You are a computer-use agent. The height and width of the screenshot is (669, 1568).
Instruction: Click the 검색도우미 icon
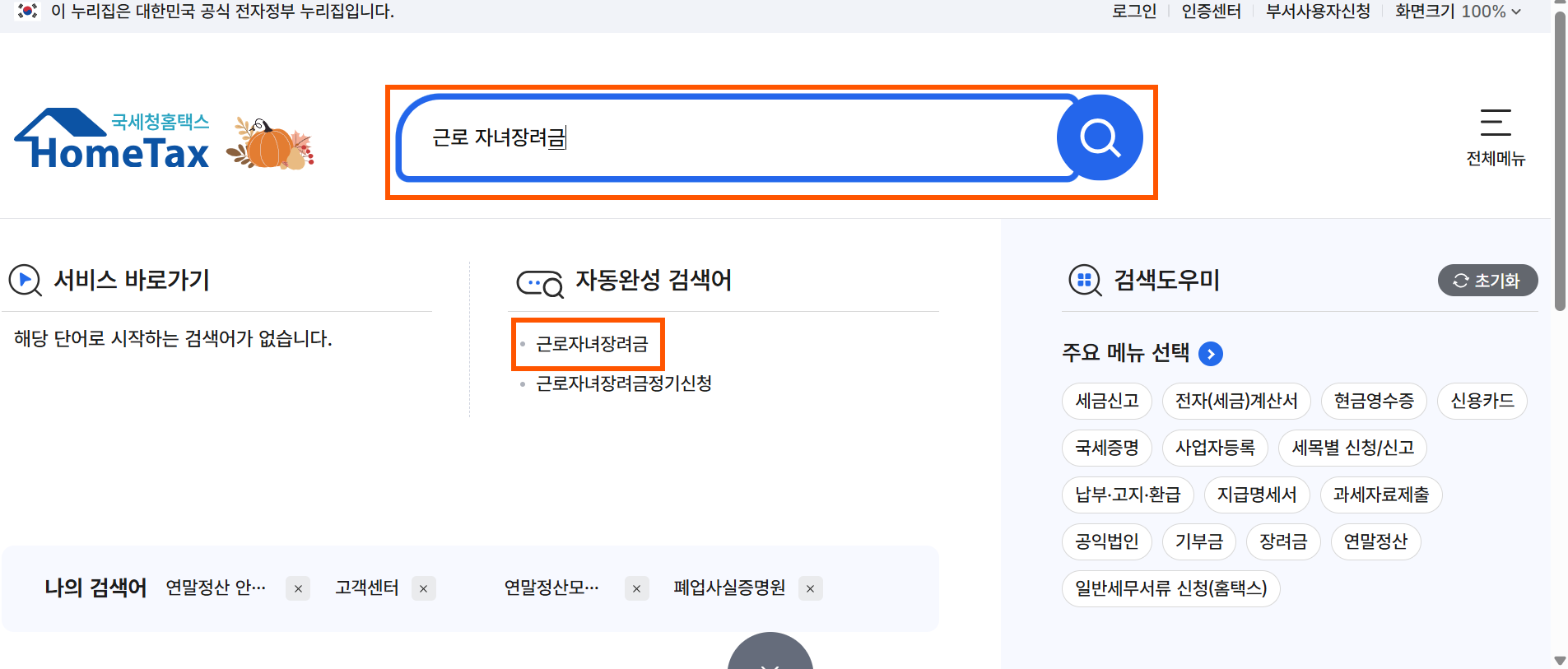tap(1085, 281)
